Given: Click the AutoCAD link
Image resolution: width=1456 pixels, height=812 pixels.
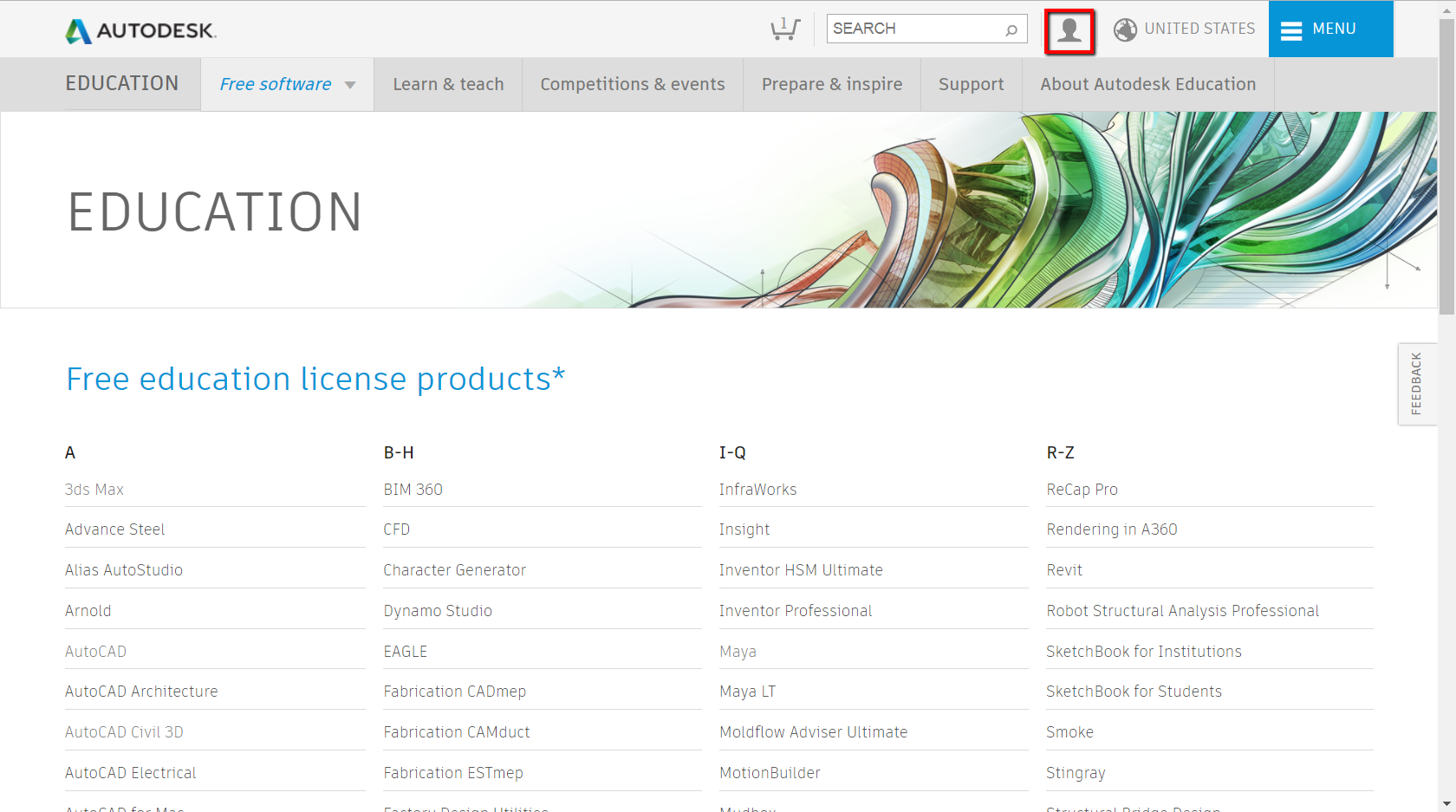Looking at the screenshot, I should [95, 652].
